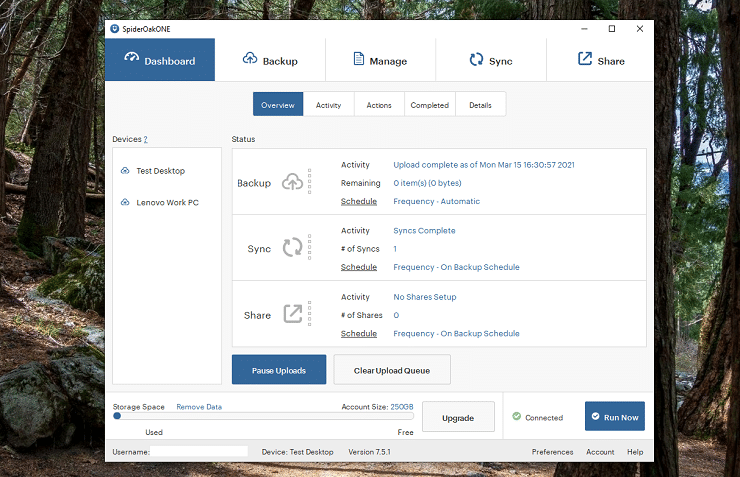This screenshot has height=477, width=740.
Task: Open the Backup main tab
Action: click(x=270, y=60)
